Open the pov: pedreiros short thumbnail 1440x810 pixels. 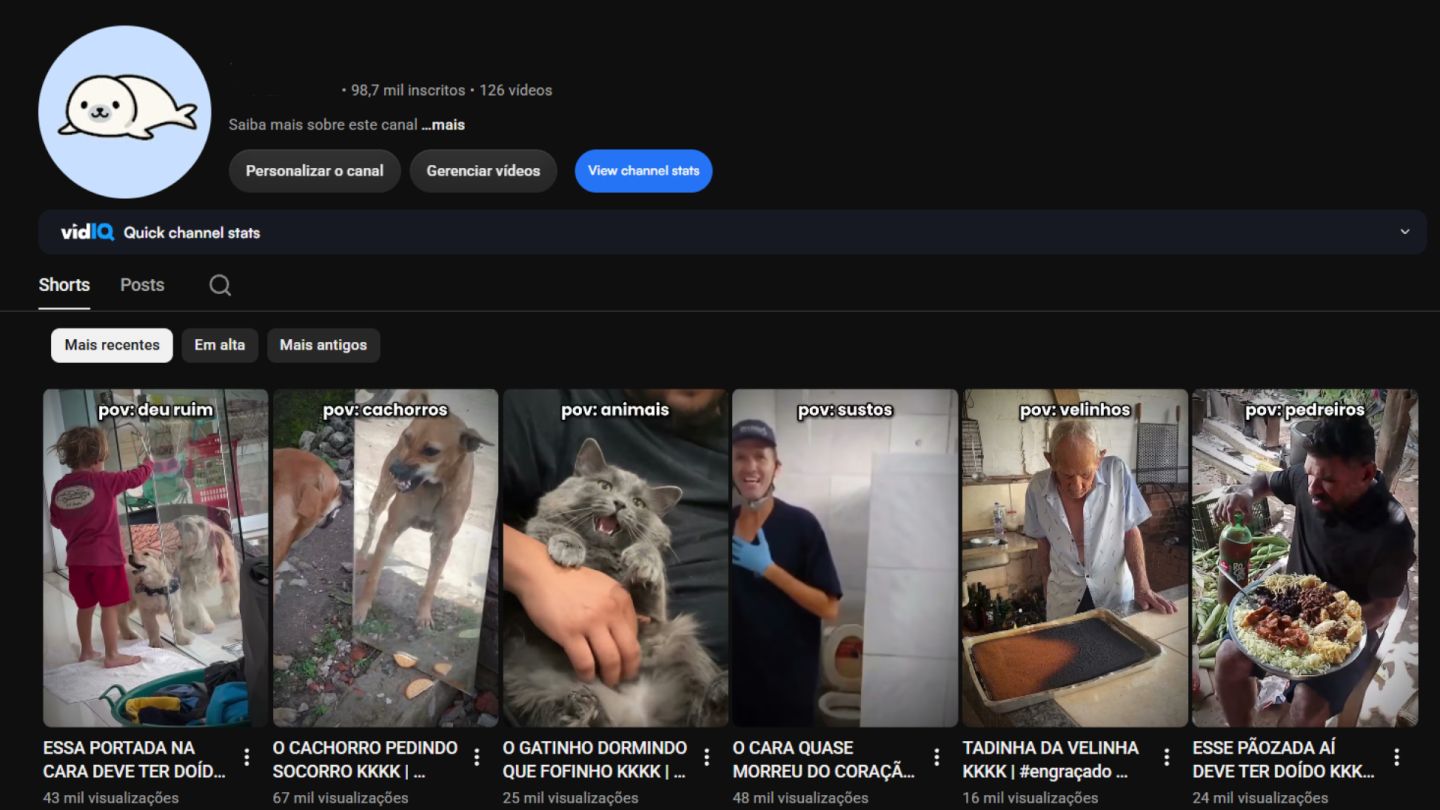coord(1305,558)
